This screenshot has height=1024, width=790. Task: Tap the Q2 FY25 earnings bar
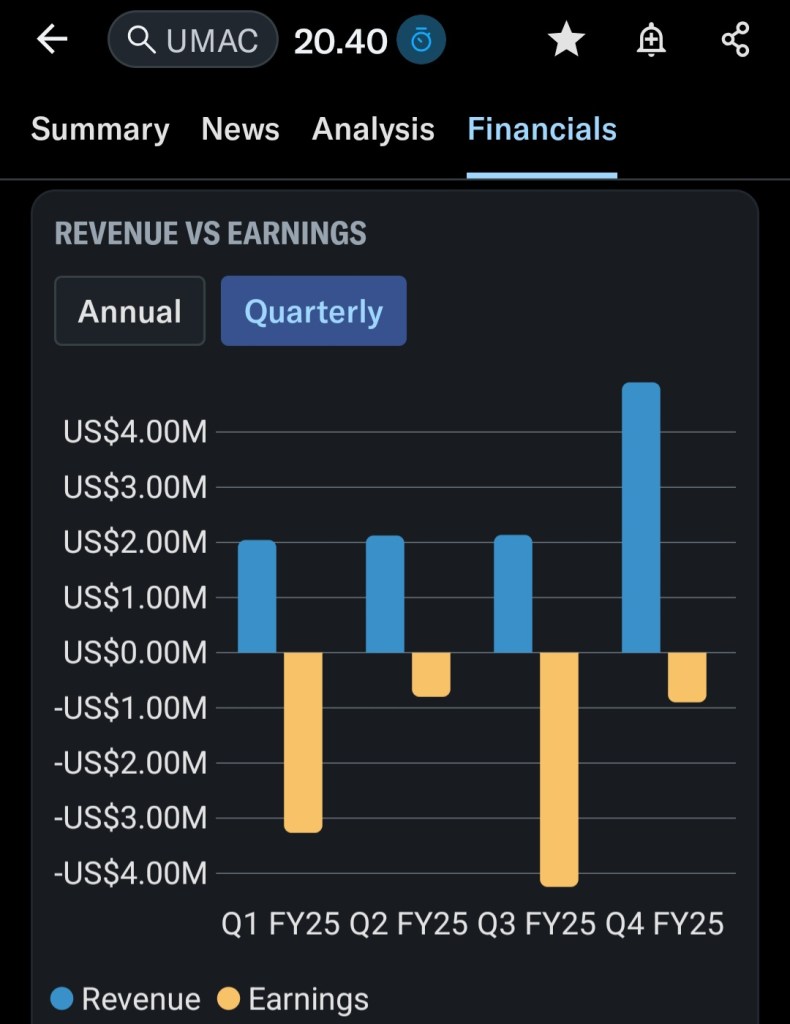(431, 674)
